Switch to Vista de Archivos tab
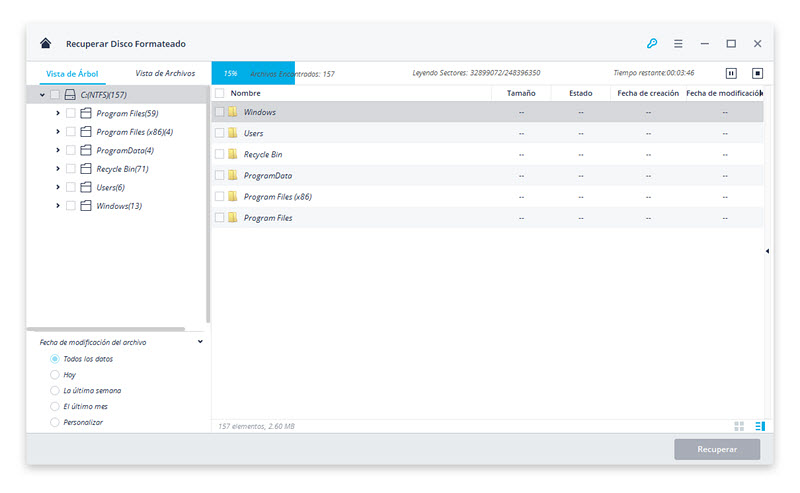This screenshot has height=493, width=800. tap(165, 73)
